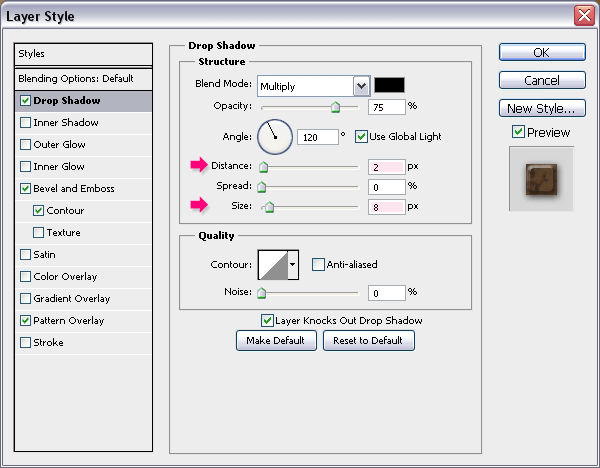Expand the Contour picker dropdown arrow
The width and height of the screenshot is (600, 468).
point(293,265)
